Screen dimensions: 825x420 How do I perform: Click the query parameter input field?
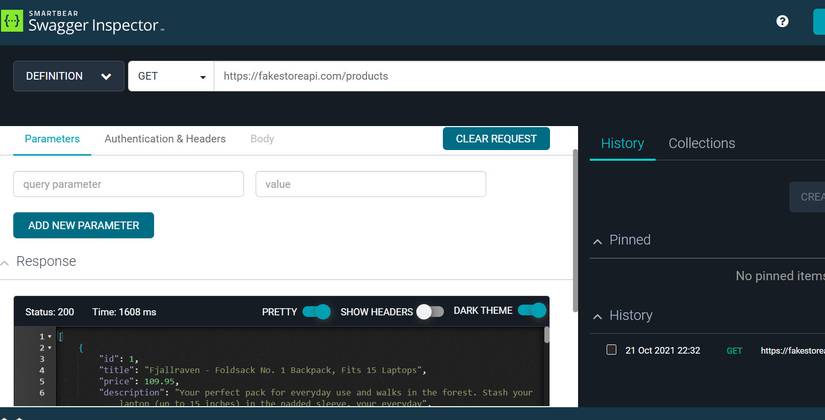pyautogui.click(x=128, y=184)
